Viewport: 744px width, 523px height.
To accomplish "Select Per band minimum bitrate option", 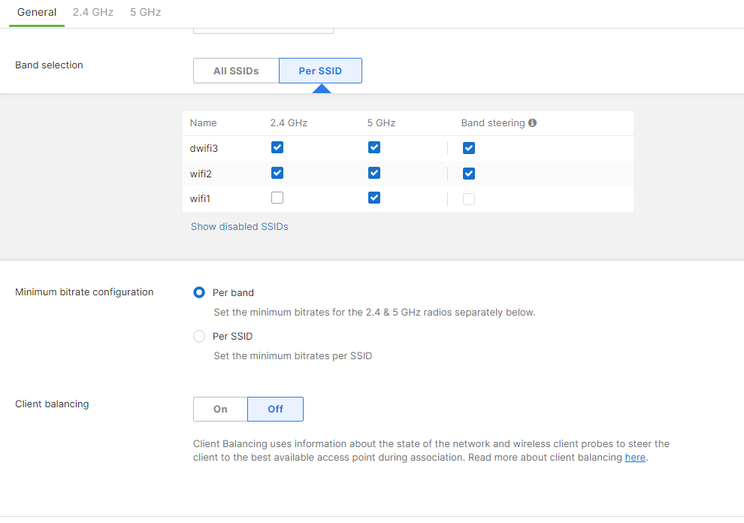I will (199, 293).
